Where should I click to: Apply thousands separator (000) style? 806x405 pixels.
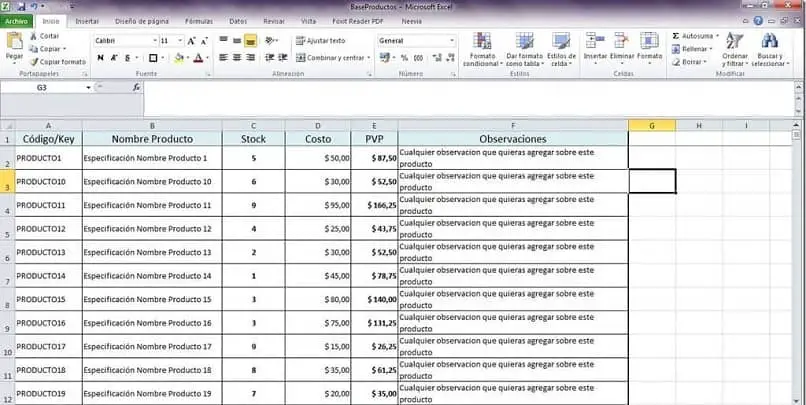tap(418, 58)
